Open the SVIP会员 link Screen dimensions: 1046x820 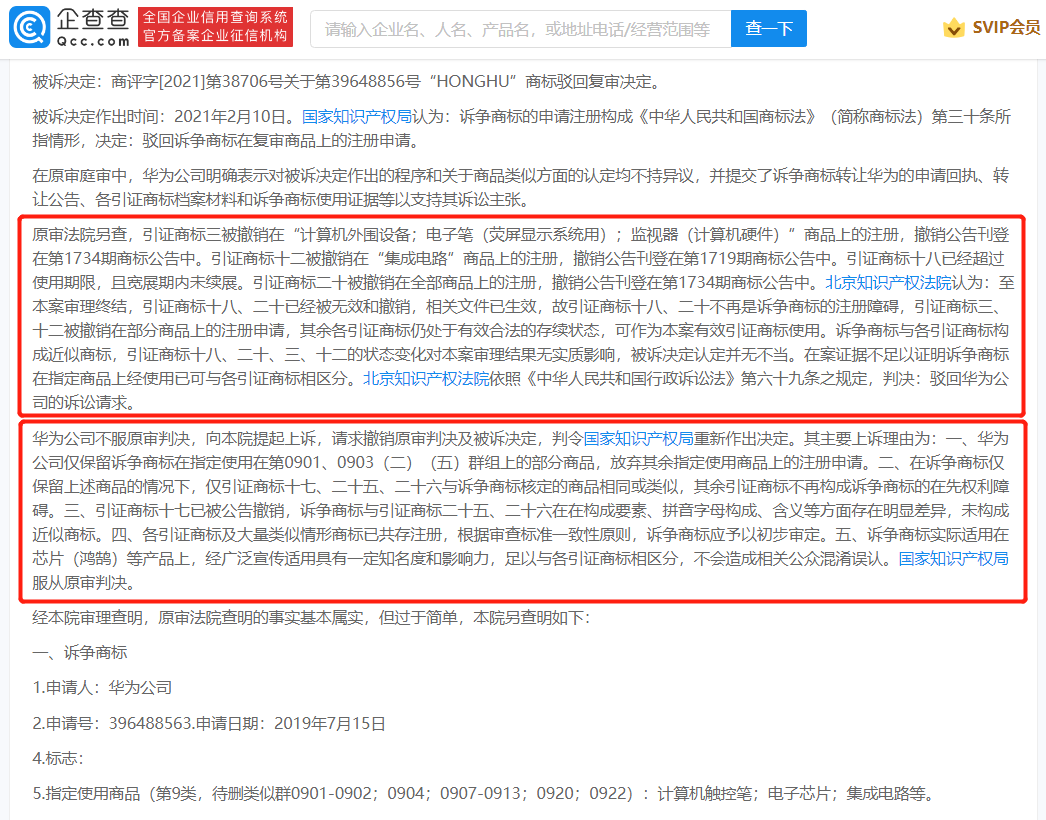[1006, 27]
